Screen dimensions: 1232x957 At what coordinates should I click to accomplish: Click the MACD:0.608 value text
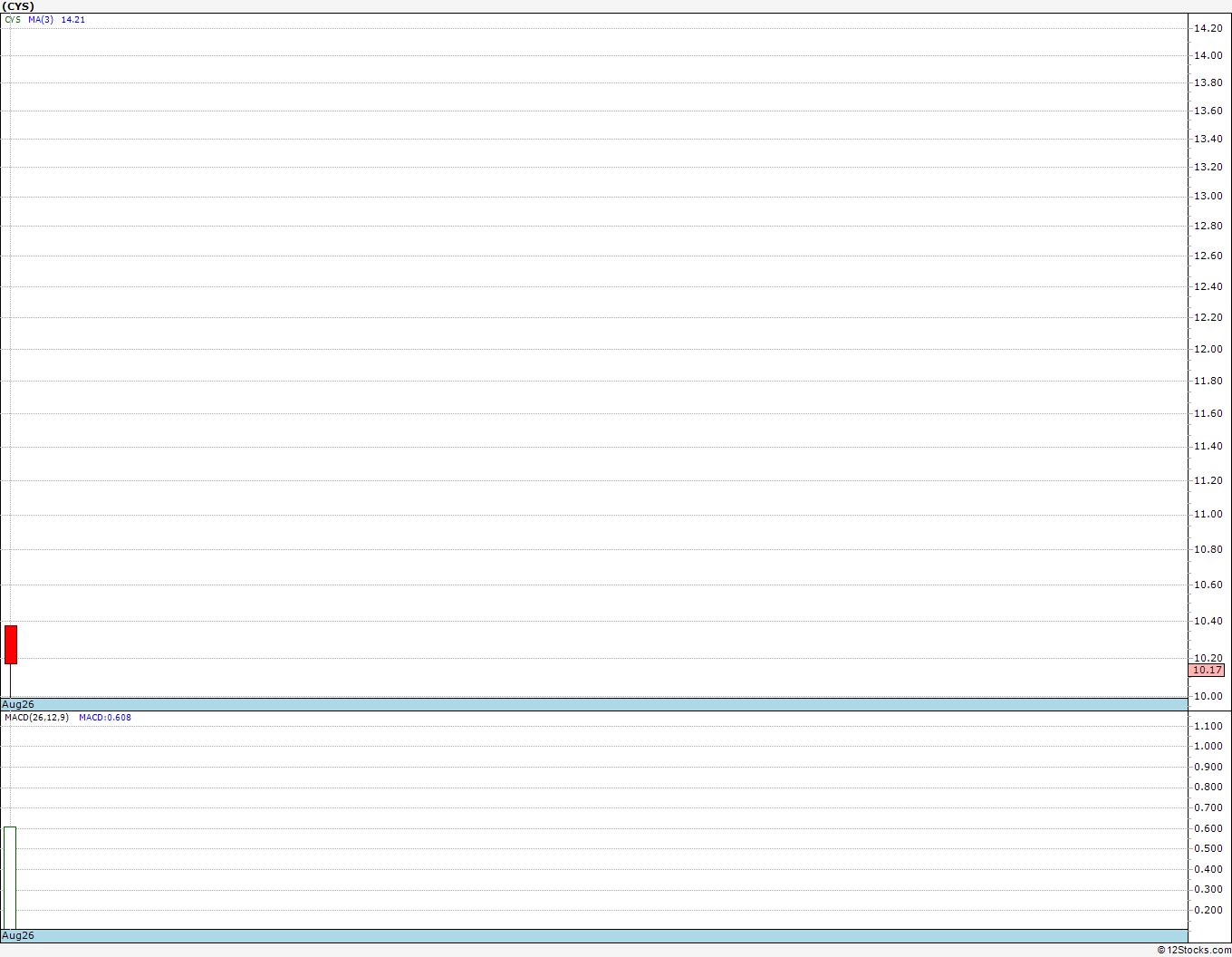tap(105, 717)
